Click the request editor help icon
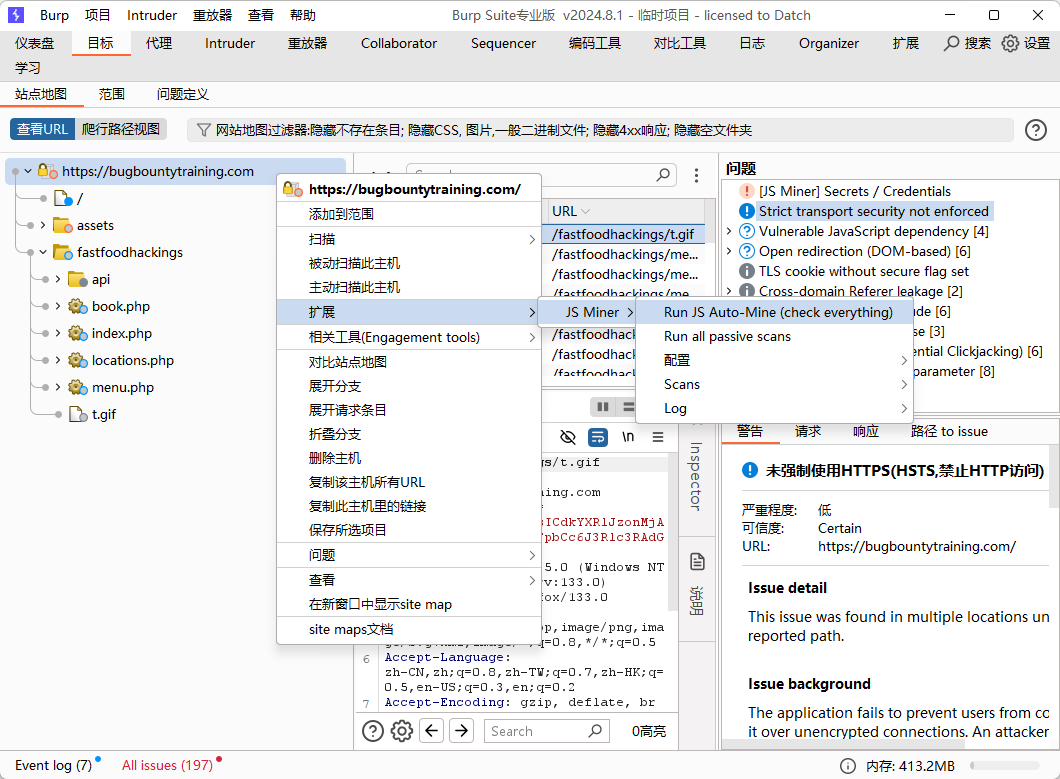1060x779 pixels. (372, 731)
